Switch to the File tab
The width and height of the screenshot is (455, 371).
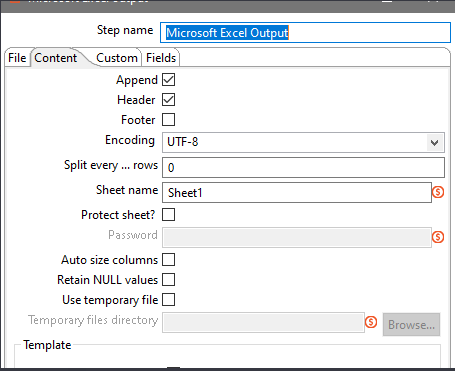[17, 58]
